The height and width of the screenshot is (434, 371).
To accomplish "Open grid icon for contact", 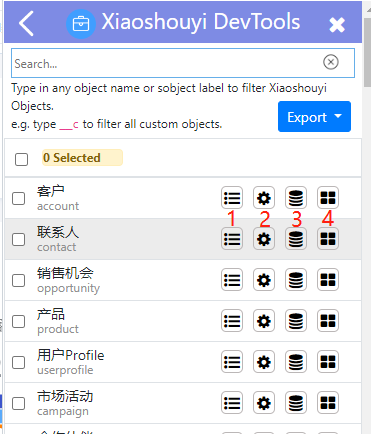I will tap(328, 239).
